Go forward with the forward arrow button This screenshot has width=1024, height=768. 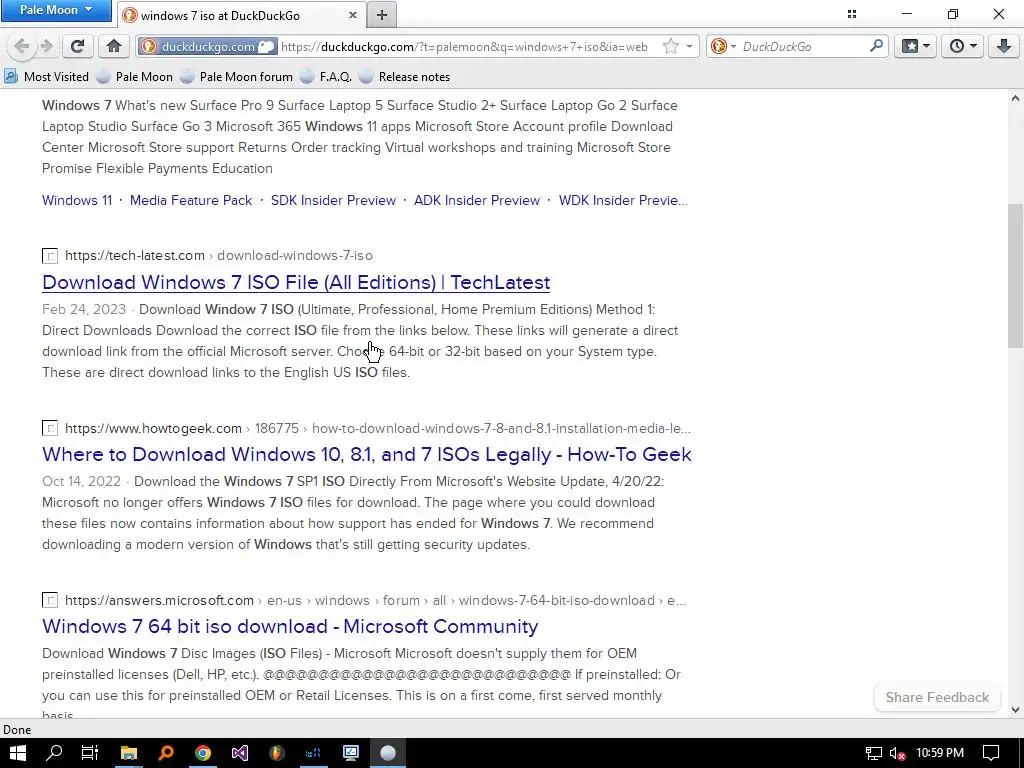46,46
